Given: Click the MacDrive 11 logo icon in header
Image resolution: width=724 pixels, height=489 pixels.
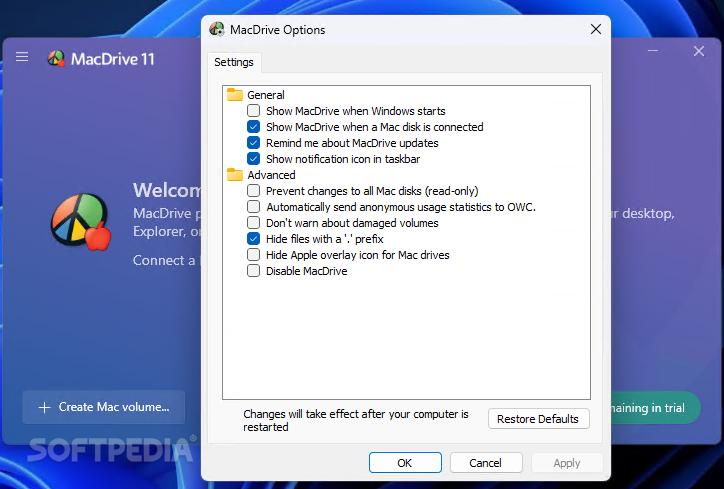Looking at the screenshot, I should tap(56, 59).
